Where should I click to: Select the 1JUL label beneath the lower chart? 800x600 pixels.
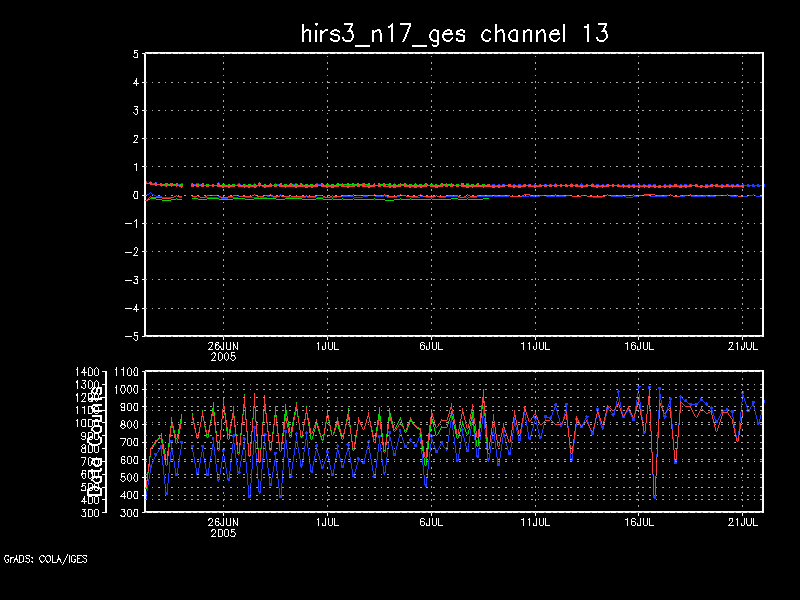(326, 521)
